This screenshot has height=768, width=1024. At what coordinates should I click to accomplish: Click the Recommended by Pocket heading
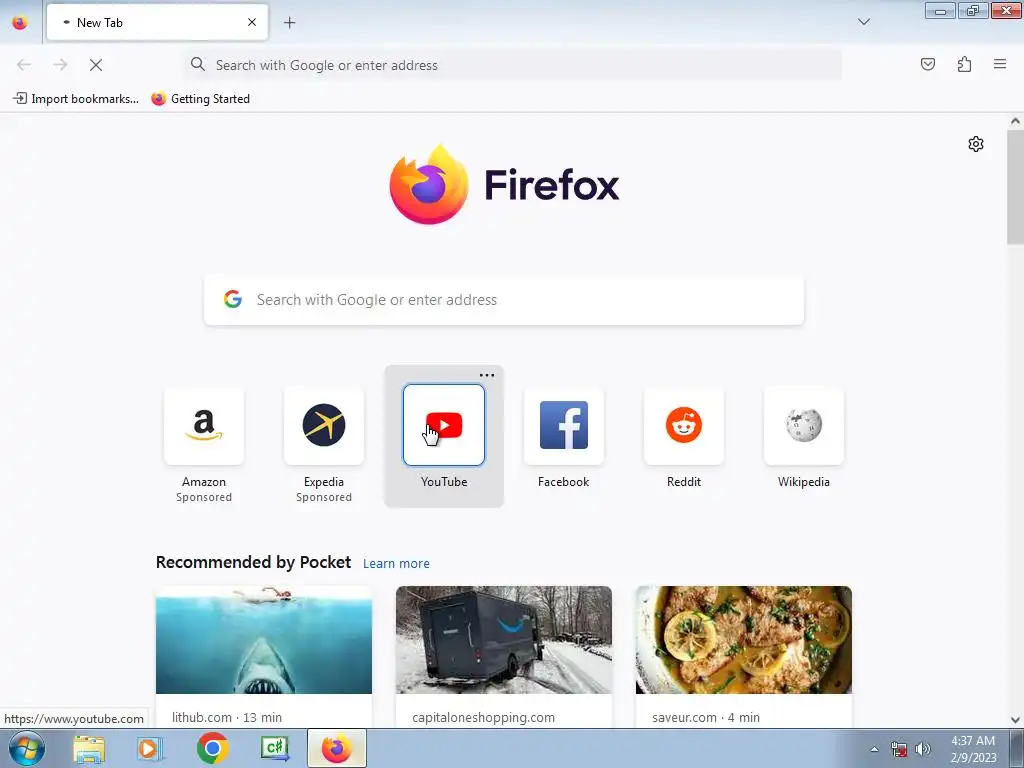click(253, 562)
